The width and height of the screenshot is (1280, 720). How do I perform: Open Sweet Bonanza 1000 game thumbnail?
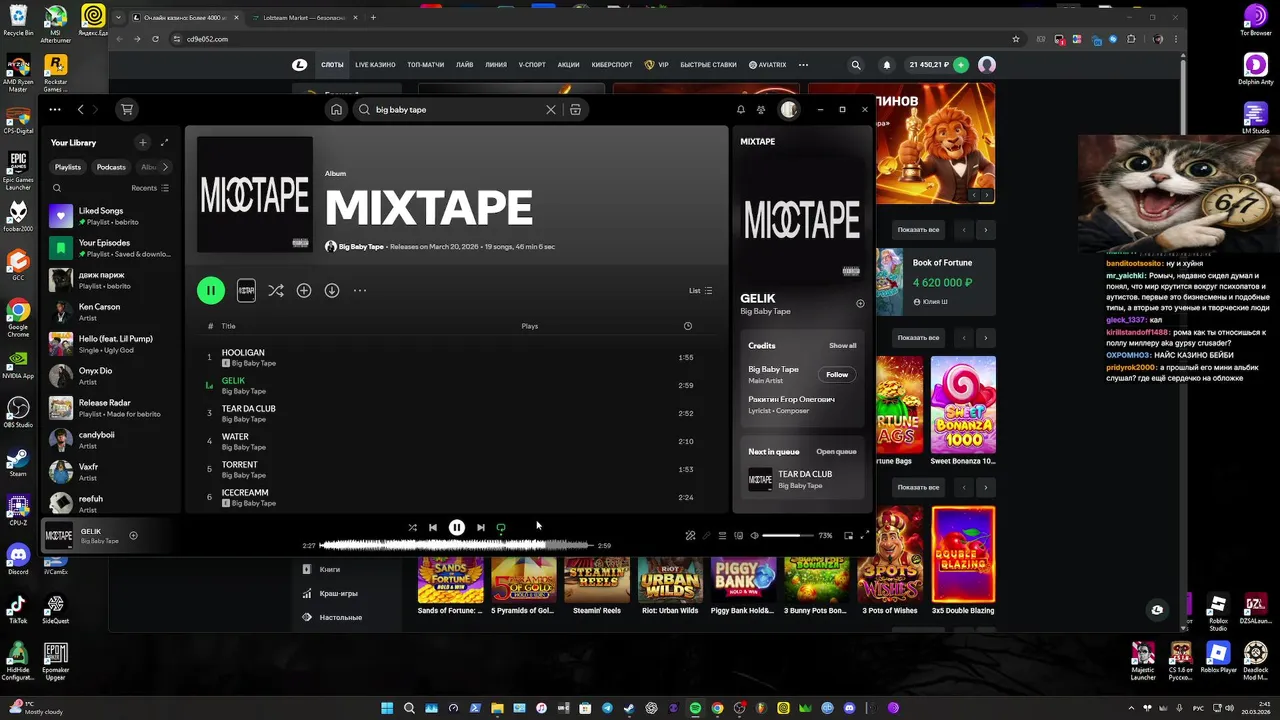tap(963, 405)
